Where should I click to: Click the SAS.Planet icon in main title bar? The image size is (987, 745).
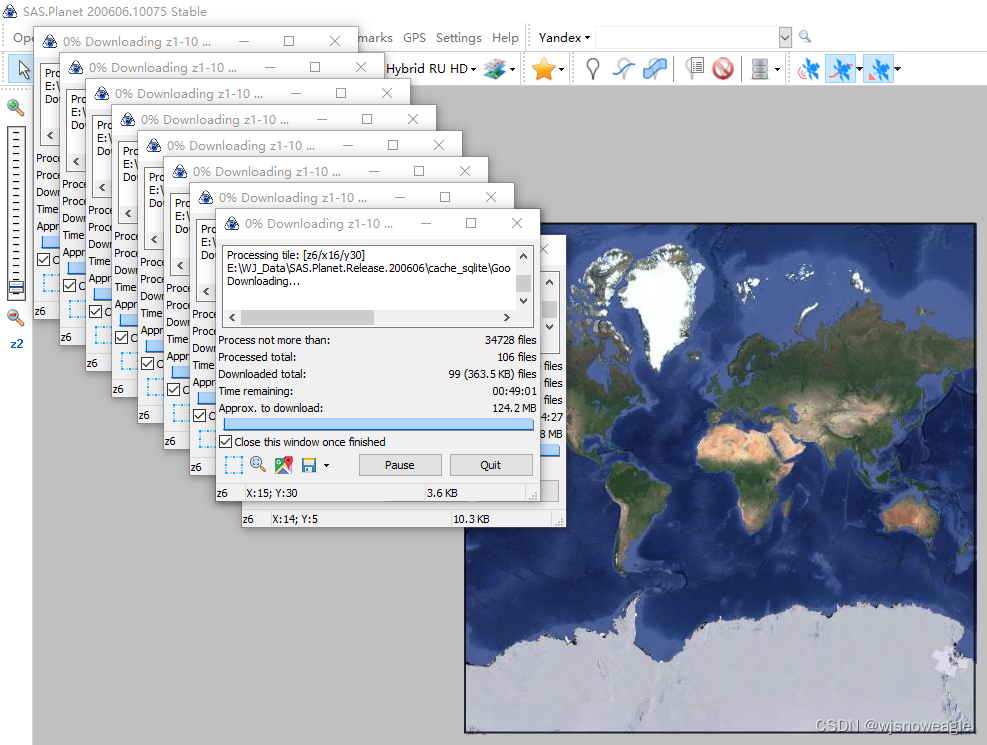(10, 11)
